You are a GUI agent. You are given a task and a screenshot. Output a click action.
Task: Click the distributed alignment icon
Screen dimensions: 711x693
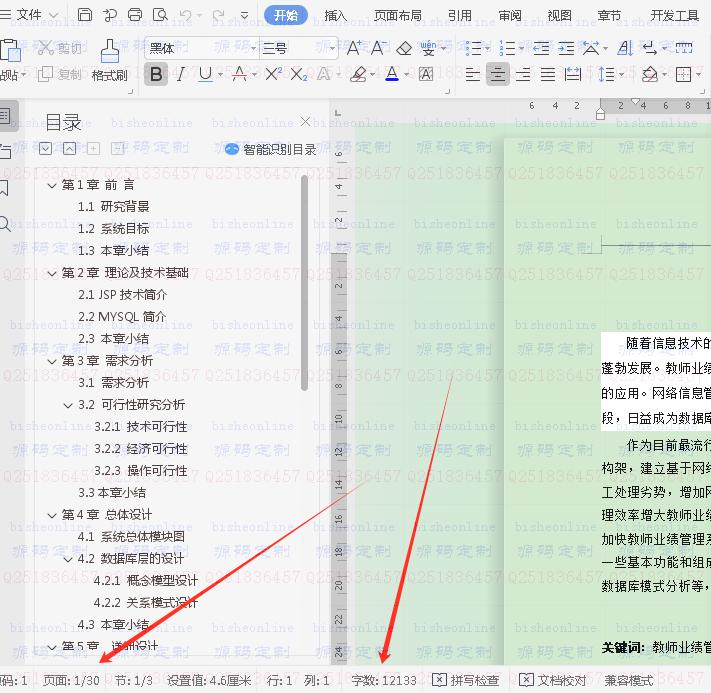573,74
